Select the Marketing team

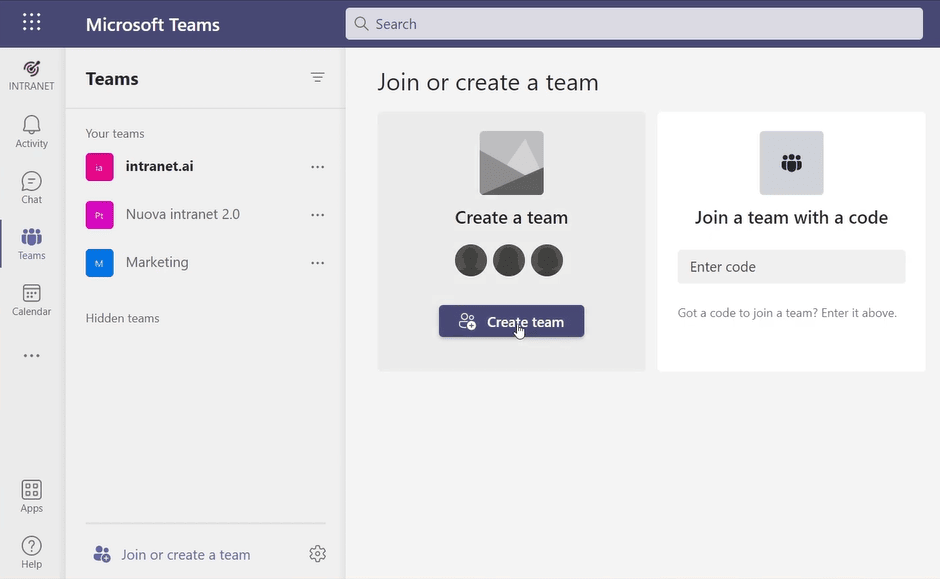pyautogui.click(x=157, y=263)
